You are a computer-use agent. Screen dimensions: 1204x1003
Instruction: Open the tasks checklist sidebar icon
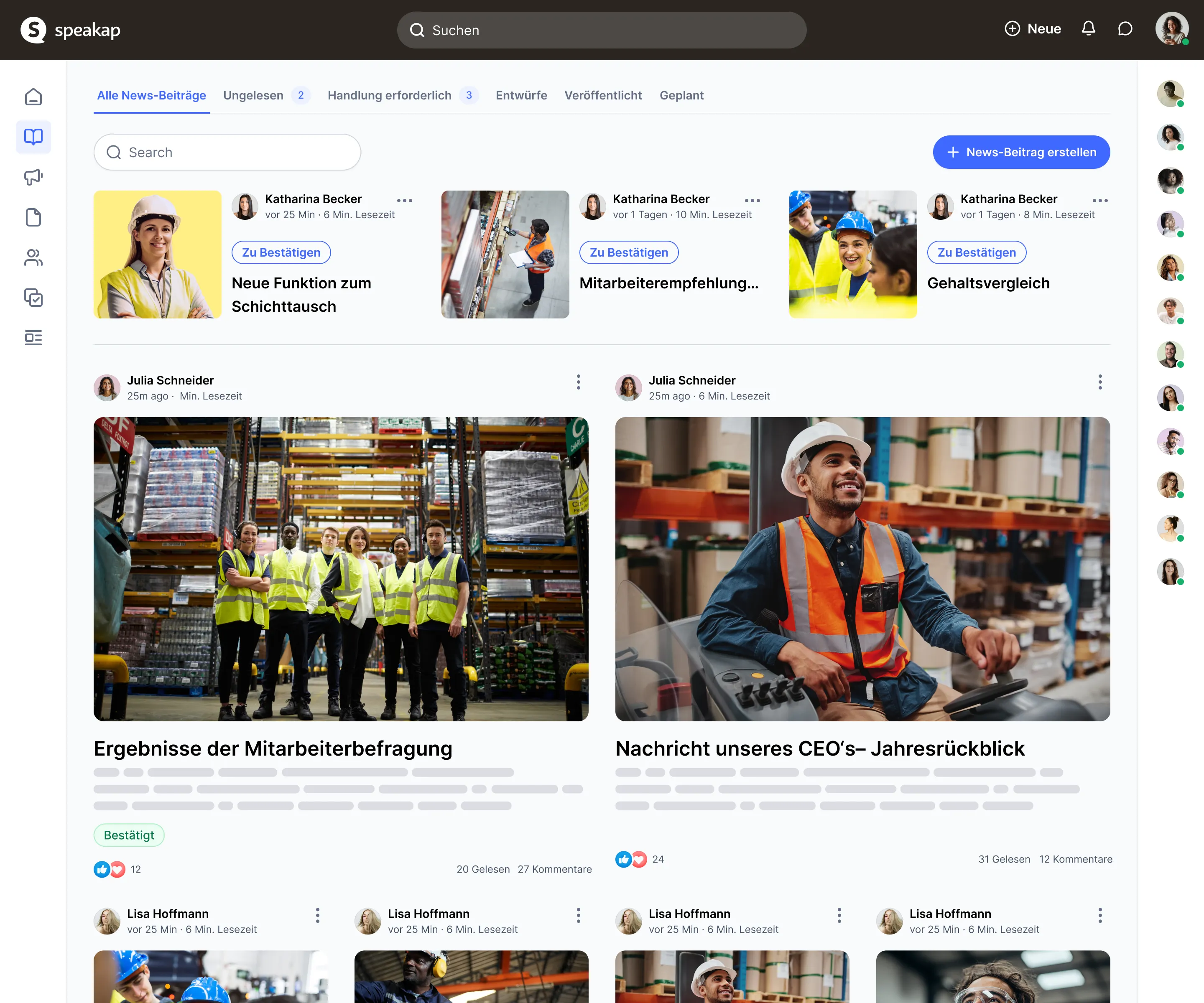[33, 298]
